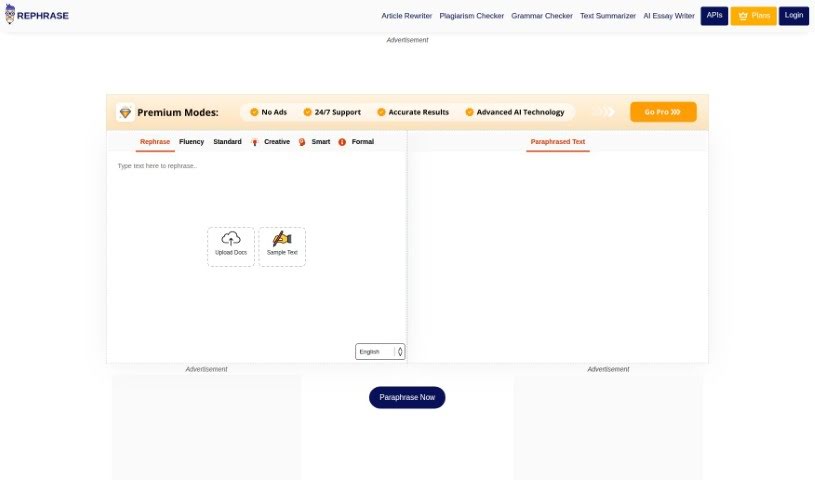Click the Login button
The height and width of the screenshot is (480, 815).
[x=794, y=16]
